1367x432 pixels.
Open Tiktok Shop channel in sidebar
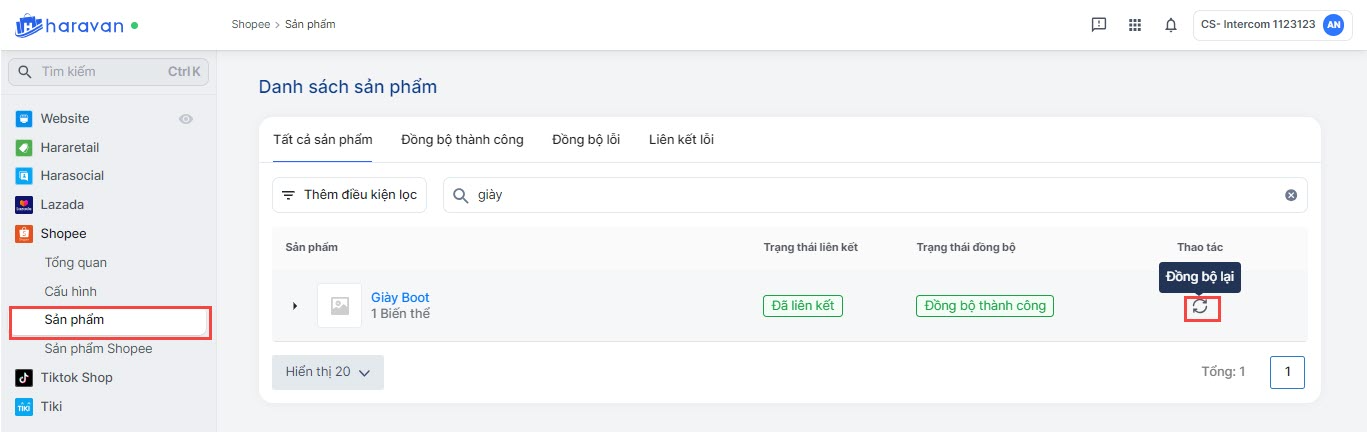pos(76,377)
